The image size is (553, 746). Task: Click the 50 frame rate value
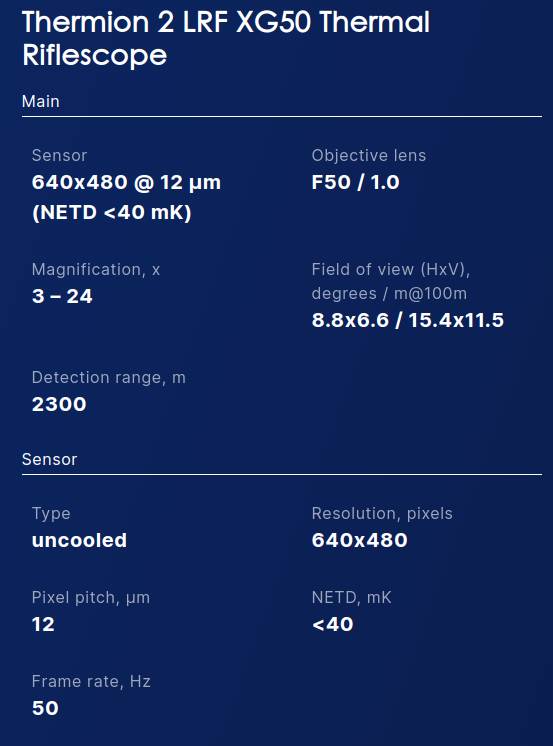[45, 708]
